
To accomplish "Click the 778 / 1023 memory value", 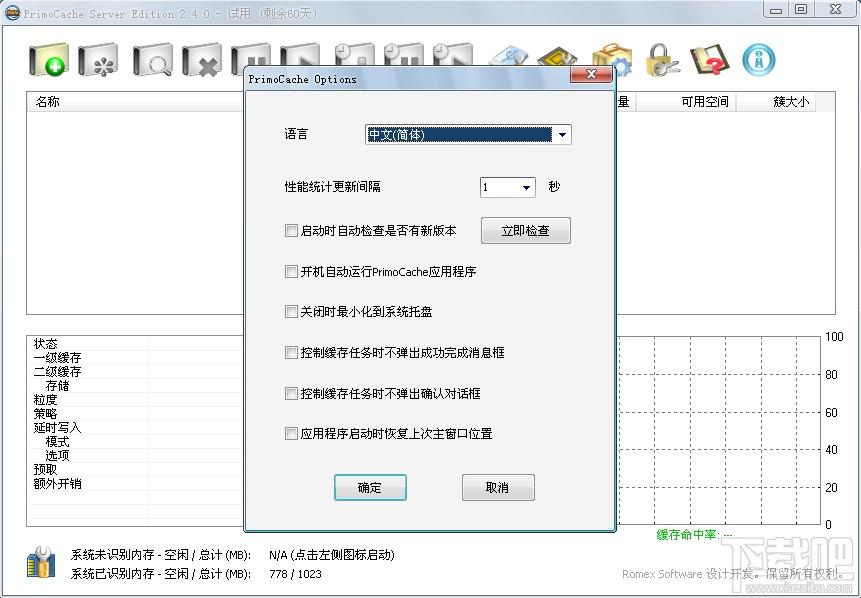I will (x=295, y=574).
